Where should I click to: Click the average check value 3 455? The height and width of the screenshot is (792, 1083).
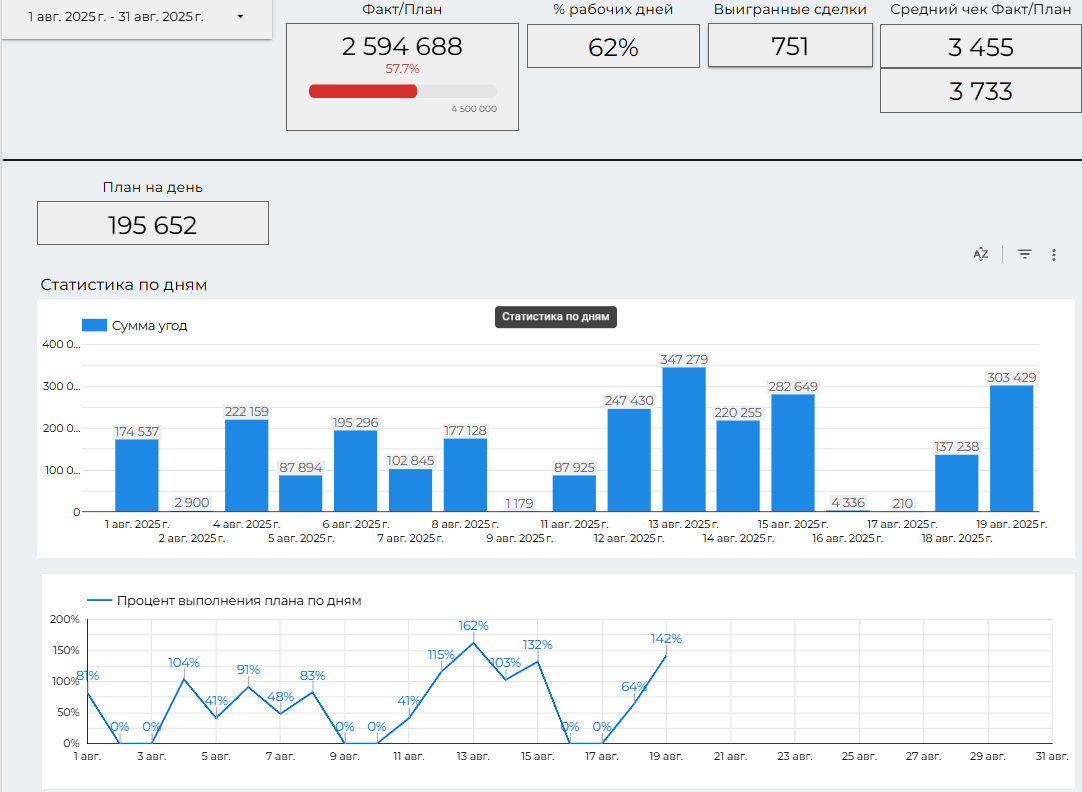[981, 47]
